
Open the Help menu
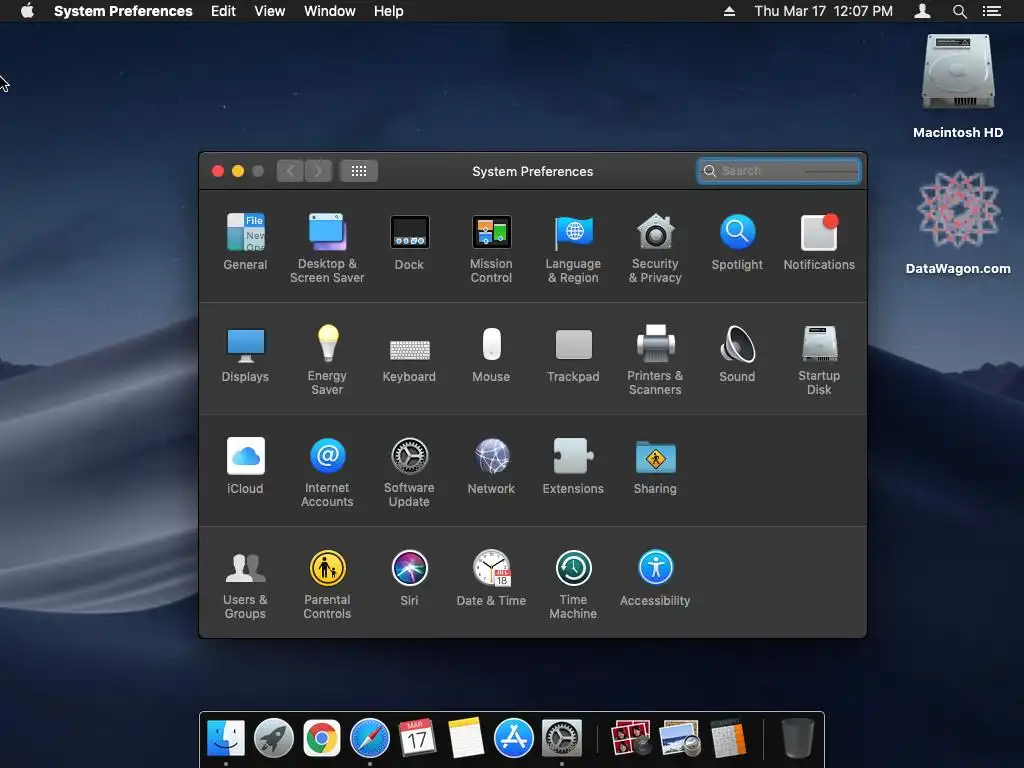tap(389, 11)
